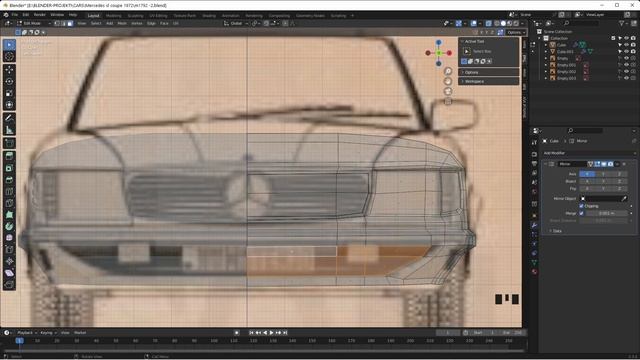This screenshot has height=360, width=640.
Task: Open the Edit menu
Action: pyautogui.click(x=26, y=15)
